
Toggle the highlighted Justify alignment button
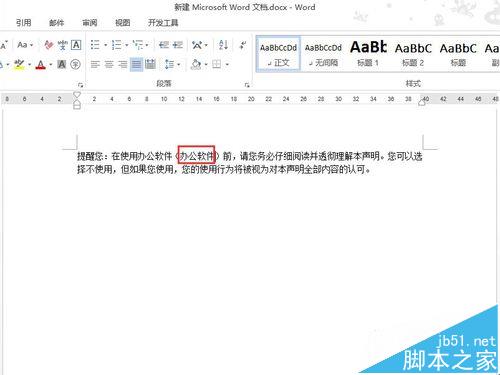coord(136,64)
